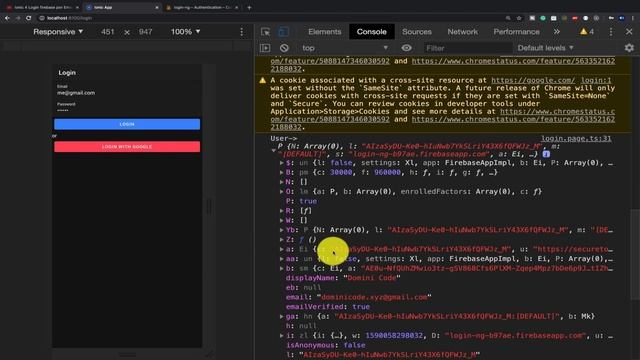The width and height of the screenshot is (640, 360).
Task: Toggle the device toolbar icon
Action: pos(283,32)
